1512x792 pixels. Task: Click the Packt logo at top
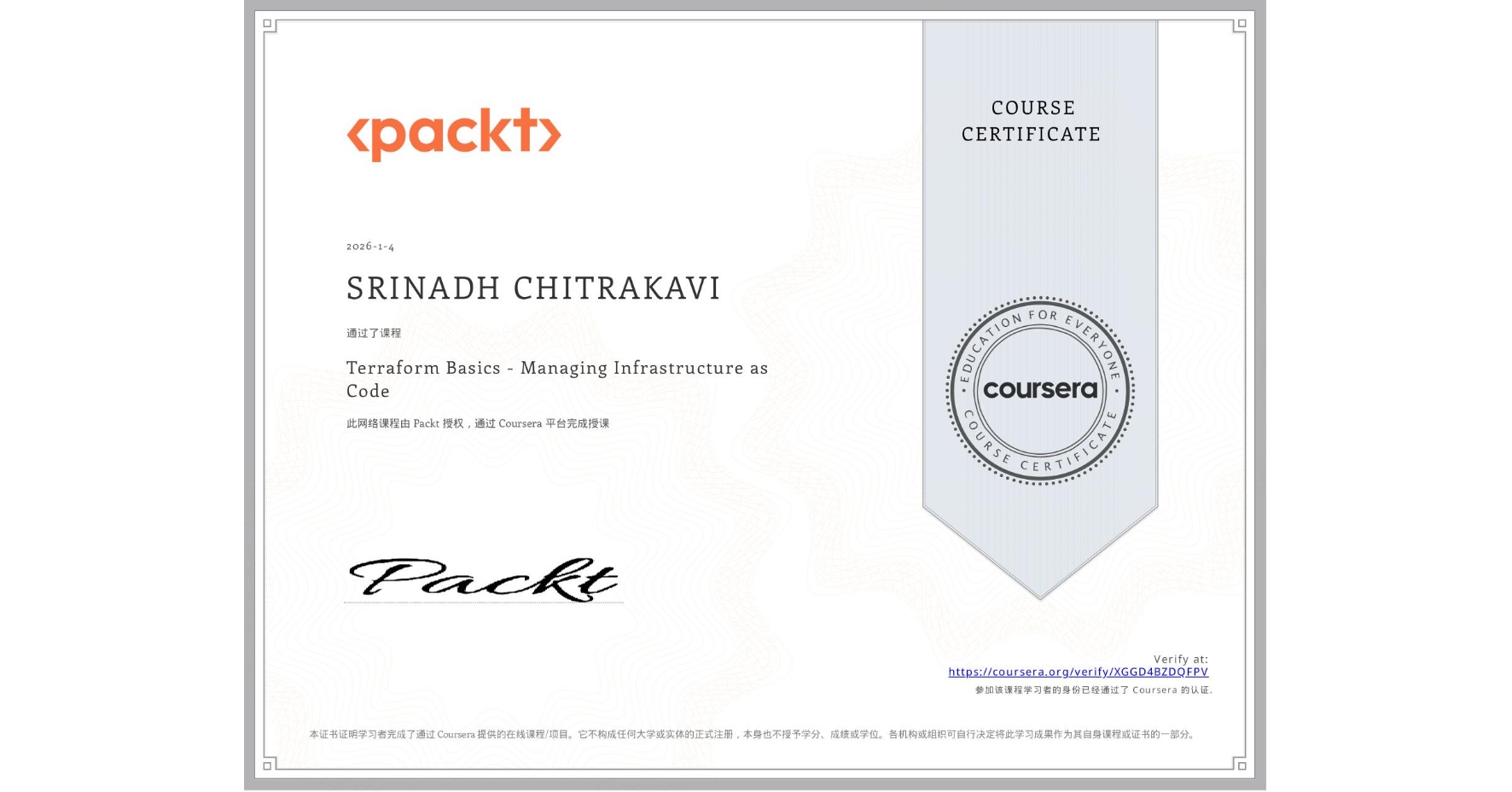454,134
